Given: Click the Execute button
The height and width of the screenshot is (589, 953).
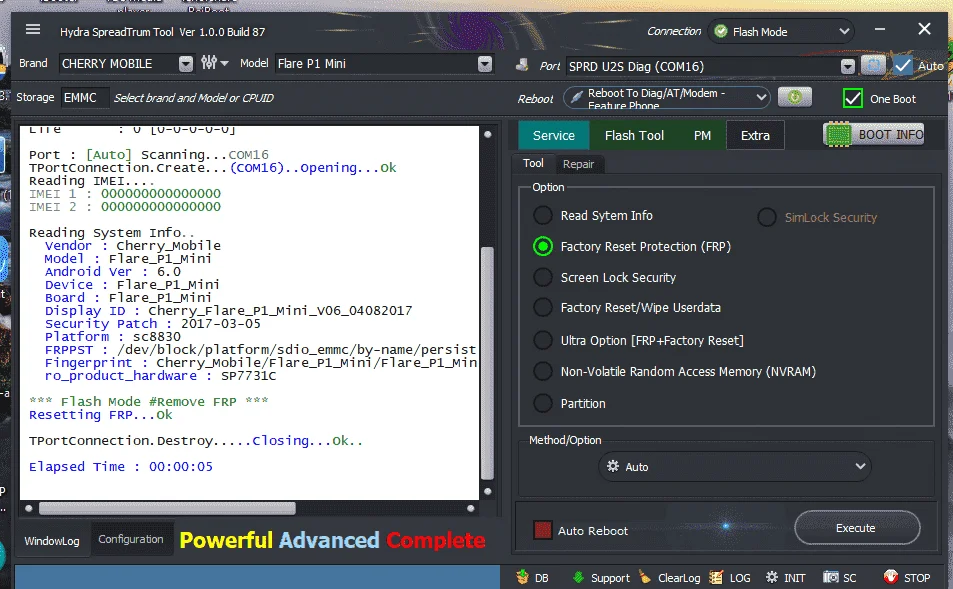Looking at the screenshot, I should (x=856, y=528).
